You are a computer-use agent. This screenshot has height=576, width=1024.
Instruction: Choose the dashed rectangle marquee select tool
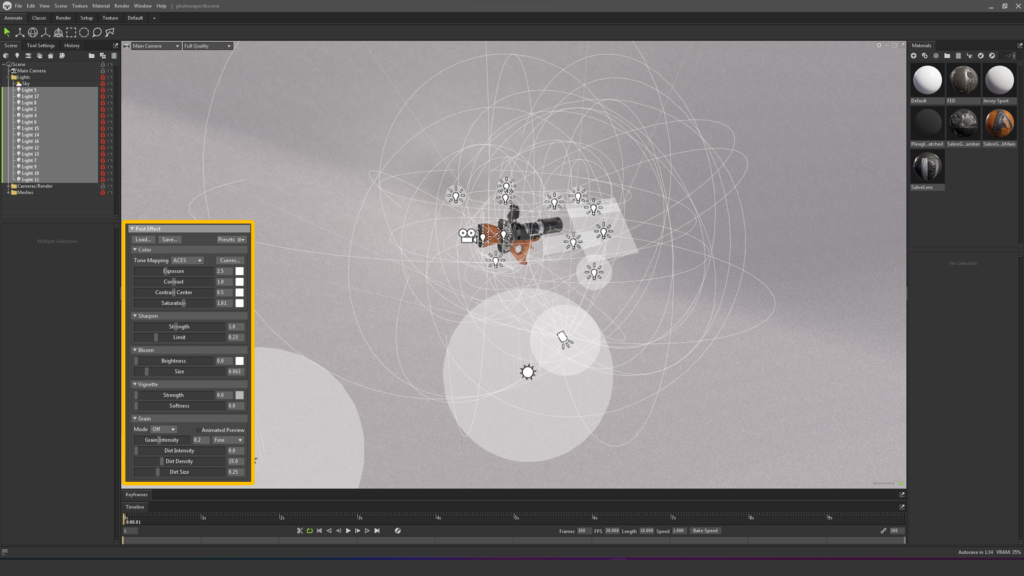[71, 32]
